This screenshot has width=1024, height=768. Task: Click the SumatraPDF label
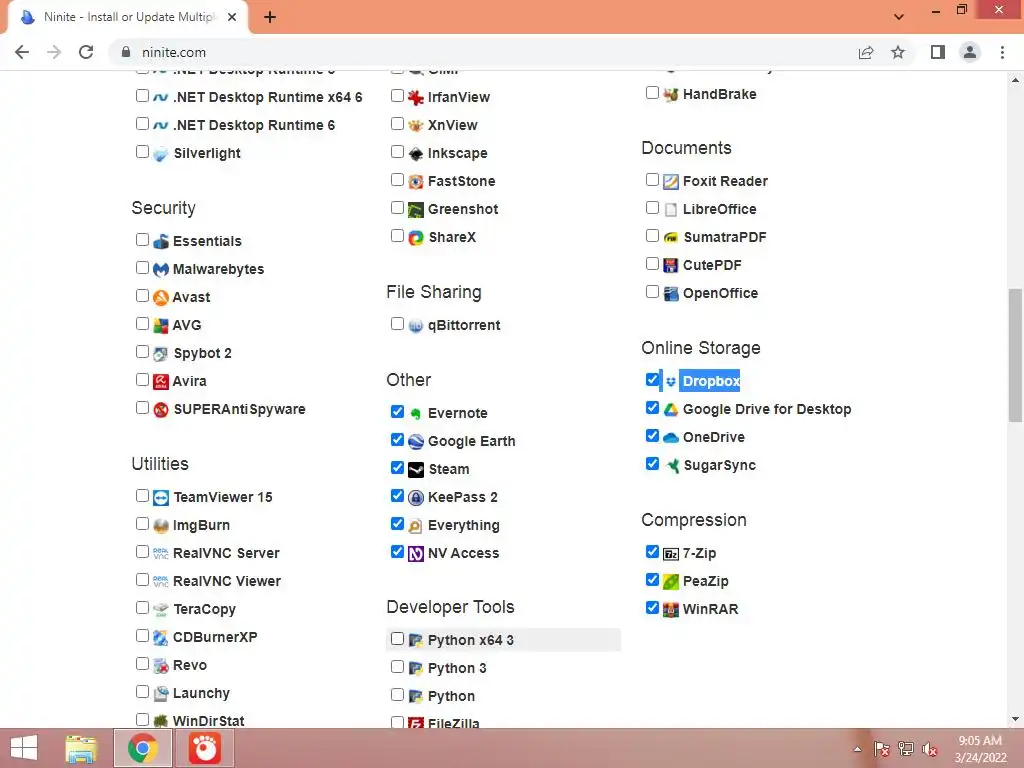[724, 238]
